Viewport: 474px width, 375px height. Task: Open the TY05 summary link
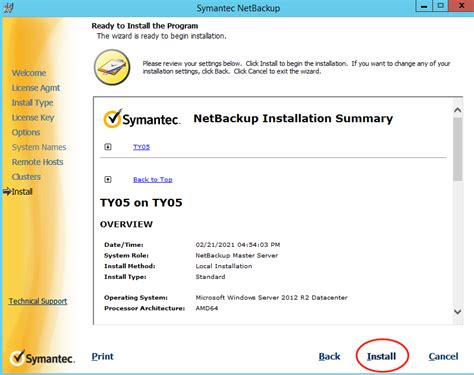(x=141, y=147)
